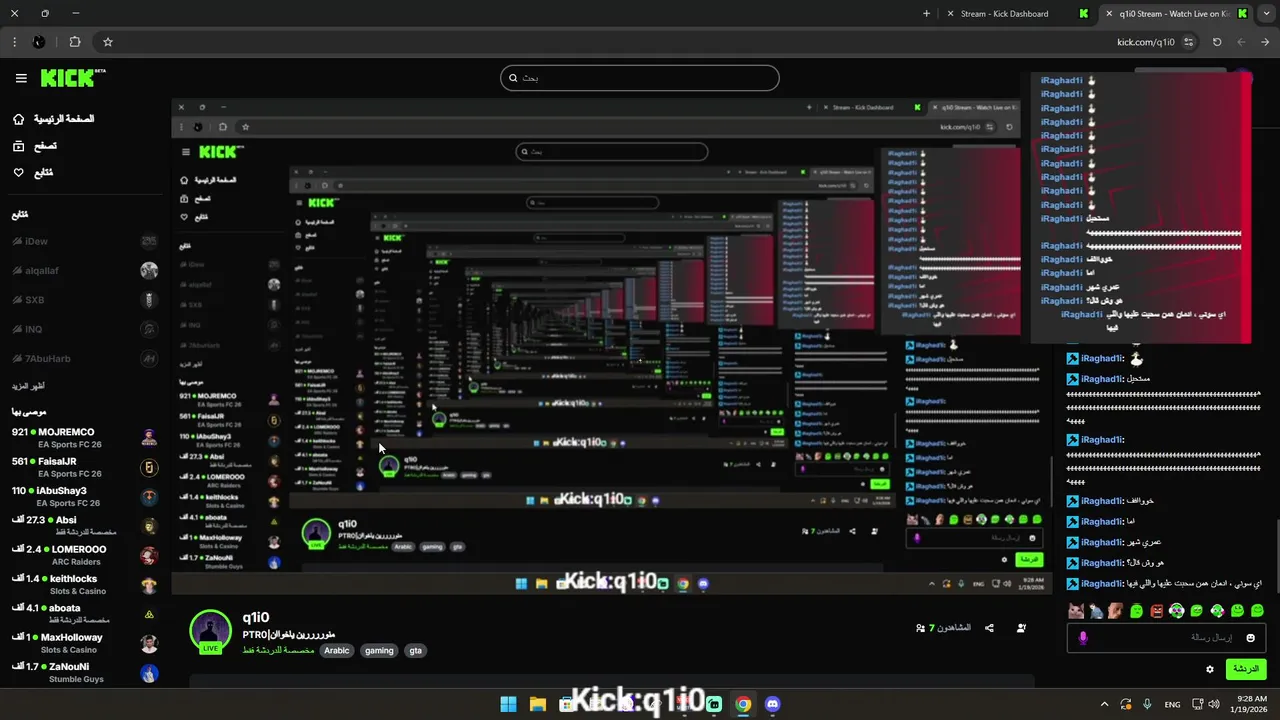Open FaisalJR recommended channel
This screenshot has width=1280, height=720.
(85, 467)
